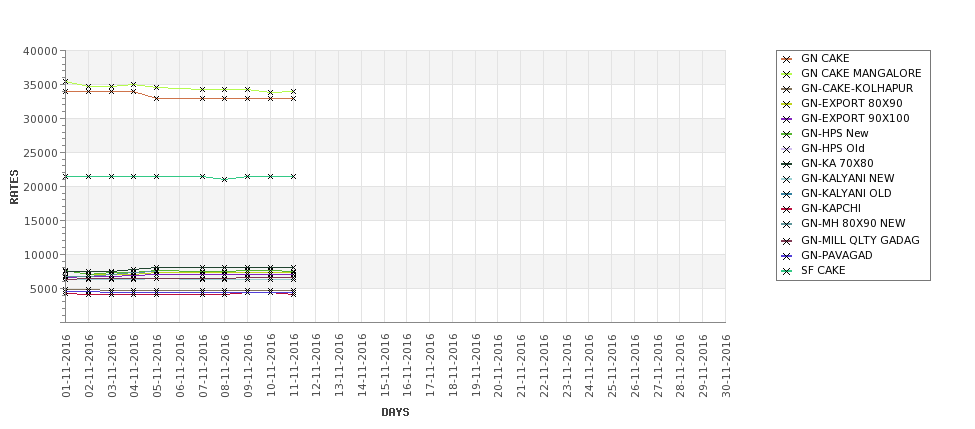Select GN-MILL QLTY GADAG legend entry
975x429 pixels.
click(860, 240)
